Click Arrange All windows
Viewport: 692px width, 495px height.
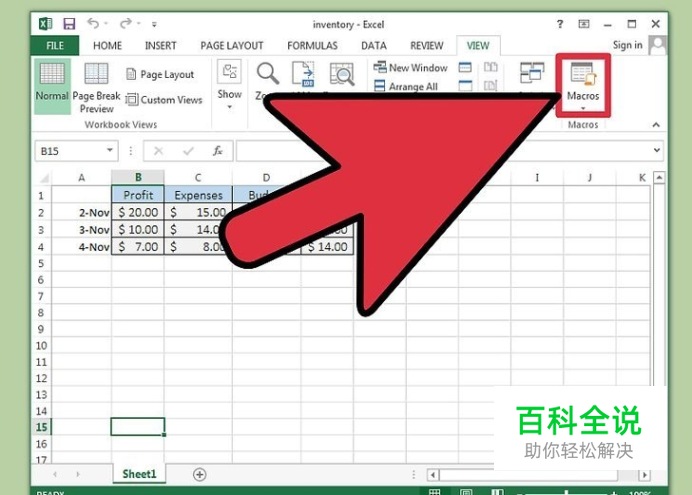tap(406, 86)
